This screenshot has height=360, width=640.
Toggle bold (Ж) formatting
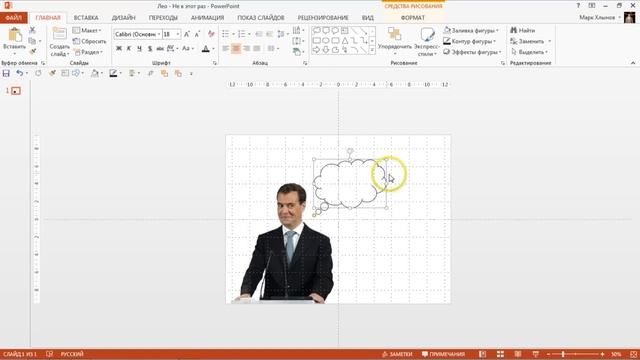click(119, 49)
